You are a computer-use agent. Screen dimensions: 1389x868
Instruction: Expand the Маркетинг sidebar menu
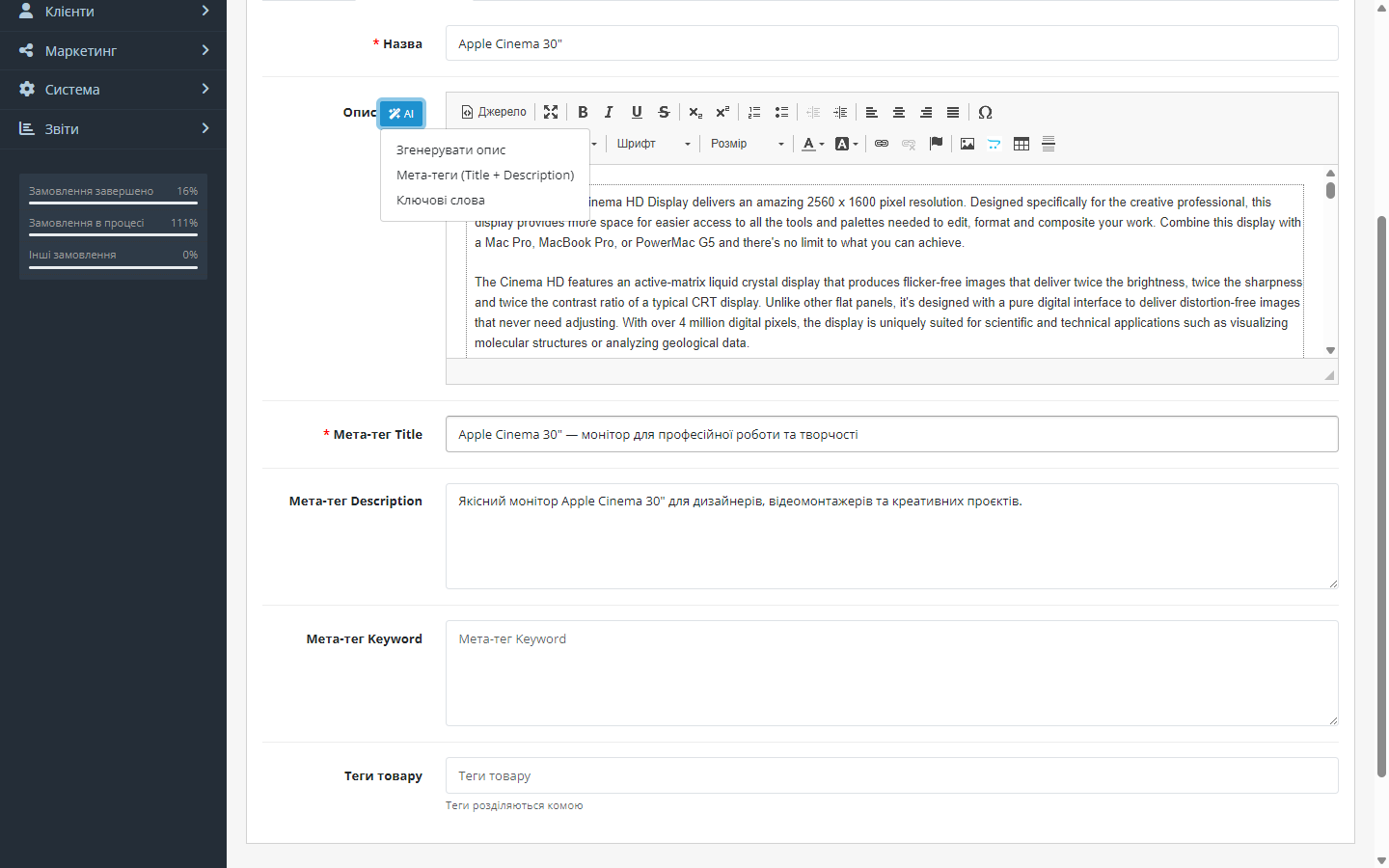113,50
